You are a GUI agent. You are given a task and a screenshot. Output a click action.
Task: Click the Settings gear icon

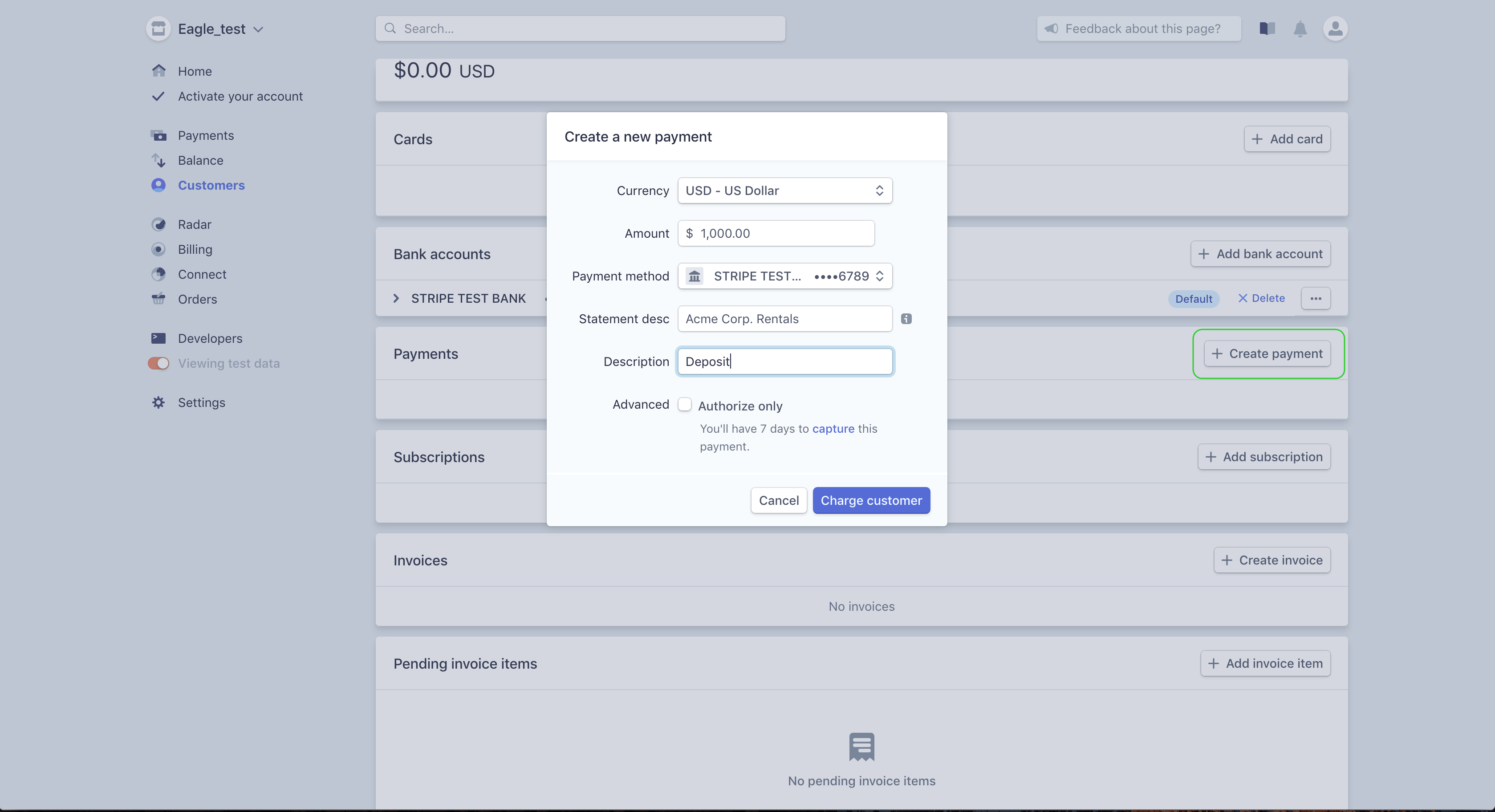158,402
